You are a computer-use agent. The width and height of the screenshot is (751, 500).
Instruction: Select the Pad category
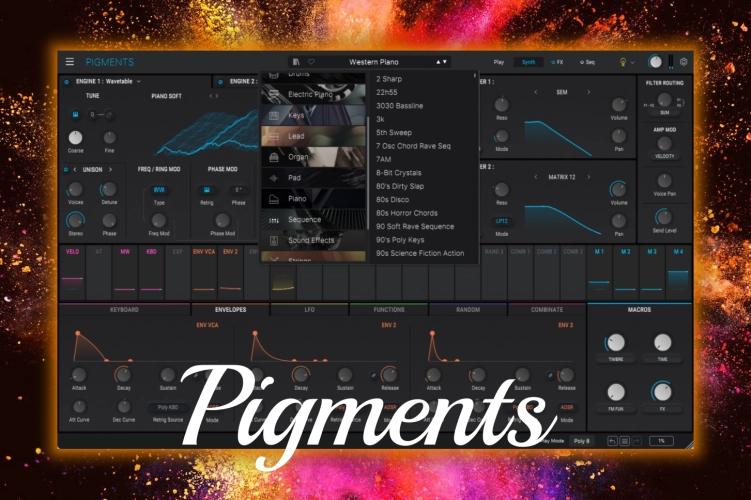(x=313, y=178)
